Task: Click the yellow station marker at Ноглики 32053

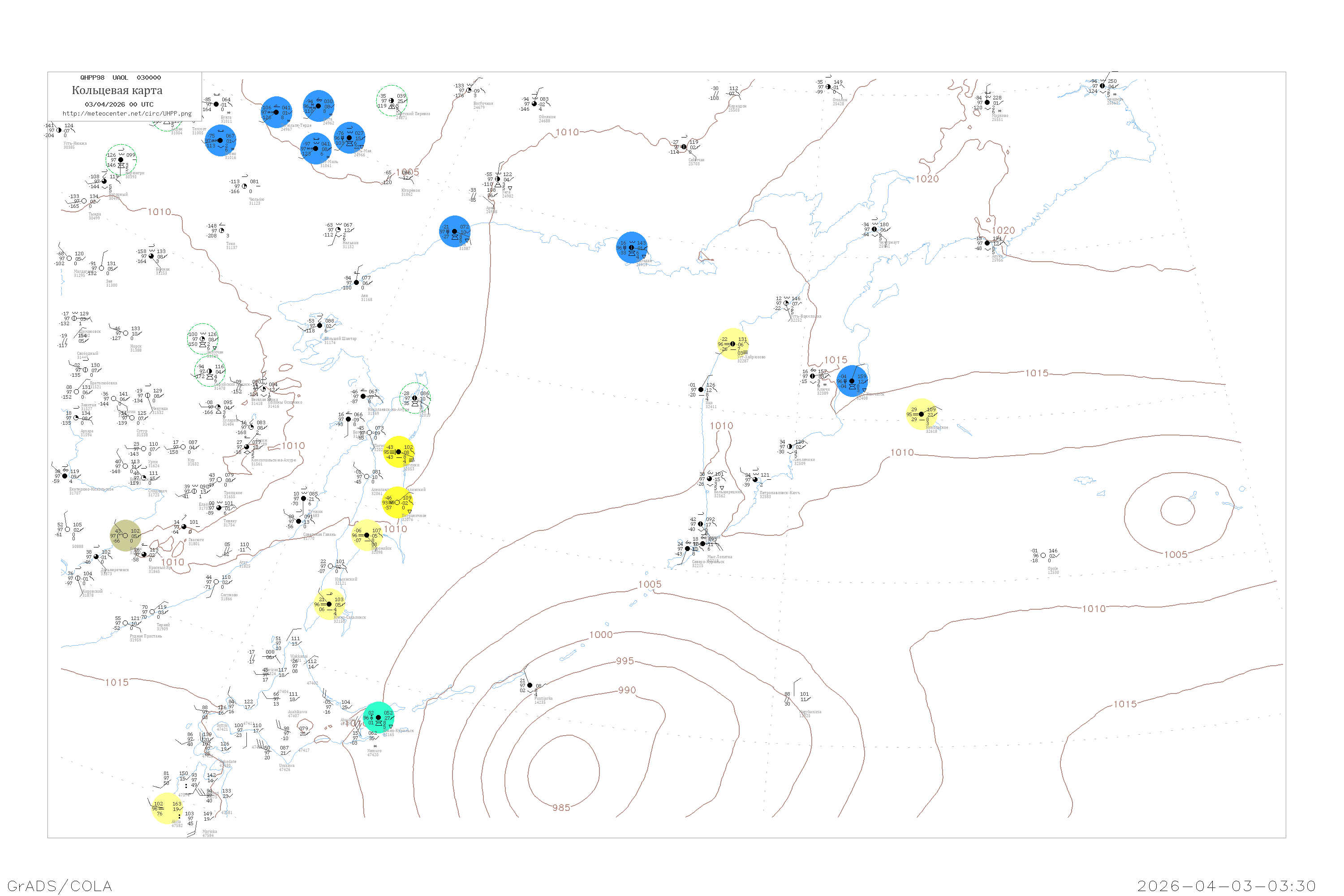Action: point(398,452)
